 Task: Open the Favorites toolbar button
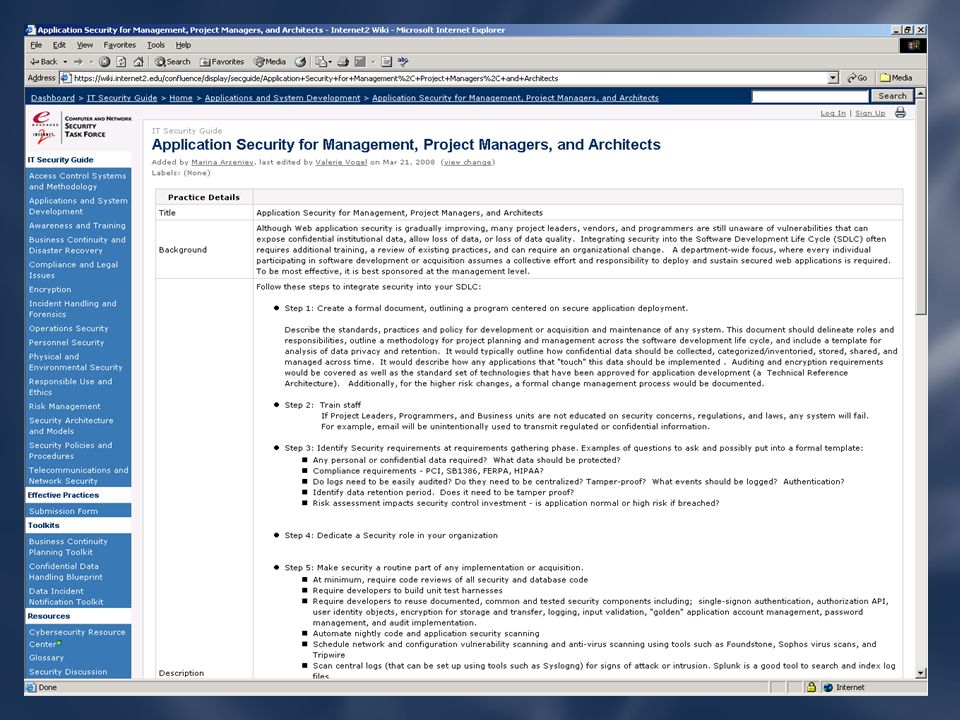pos(222,62)
